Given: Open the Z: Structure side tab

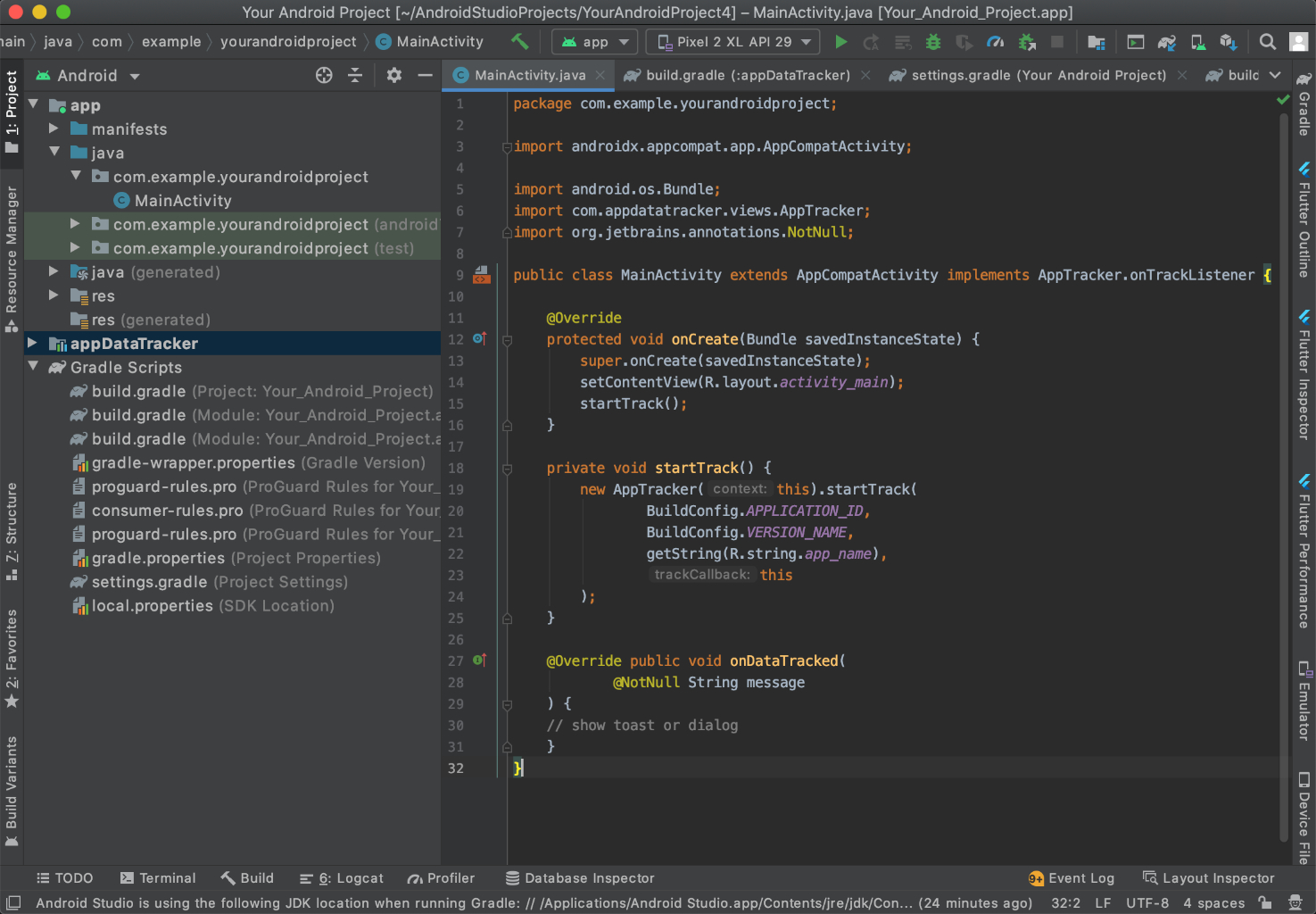Looking at the screenshot, I should click(x=12, y=531).
